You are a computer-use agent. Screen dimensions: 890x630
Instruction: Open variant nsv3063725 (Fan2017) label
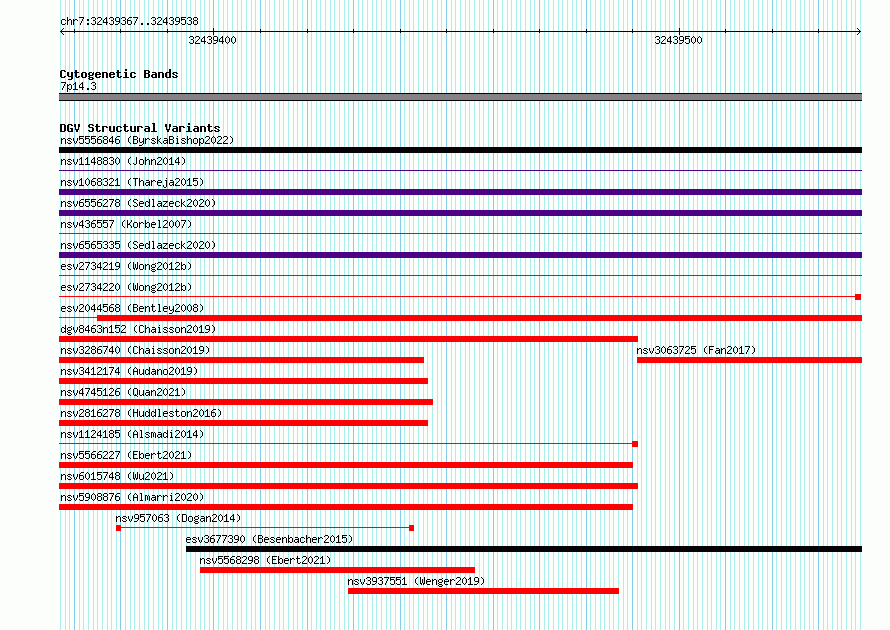696,350
